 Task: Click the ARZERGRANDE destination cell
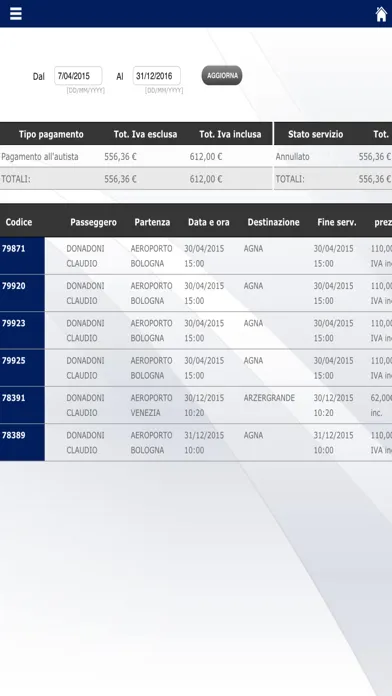coord(269,398)
